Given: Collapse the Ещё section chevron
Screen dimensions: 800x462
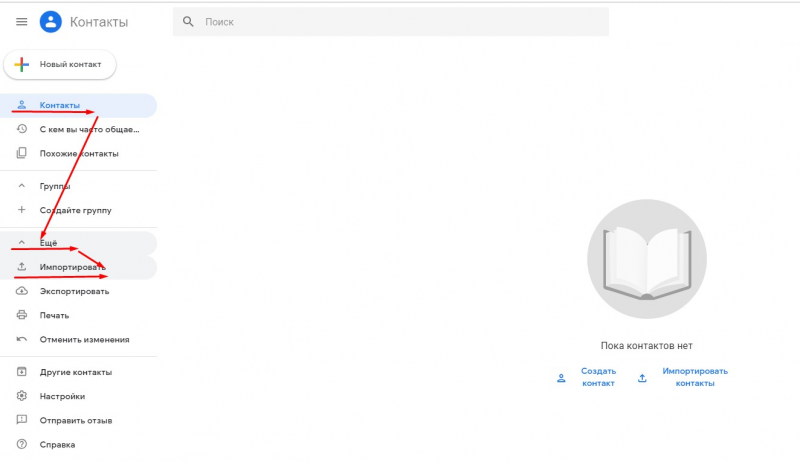Looking at the screenshot, I should [21, 243].
